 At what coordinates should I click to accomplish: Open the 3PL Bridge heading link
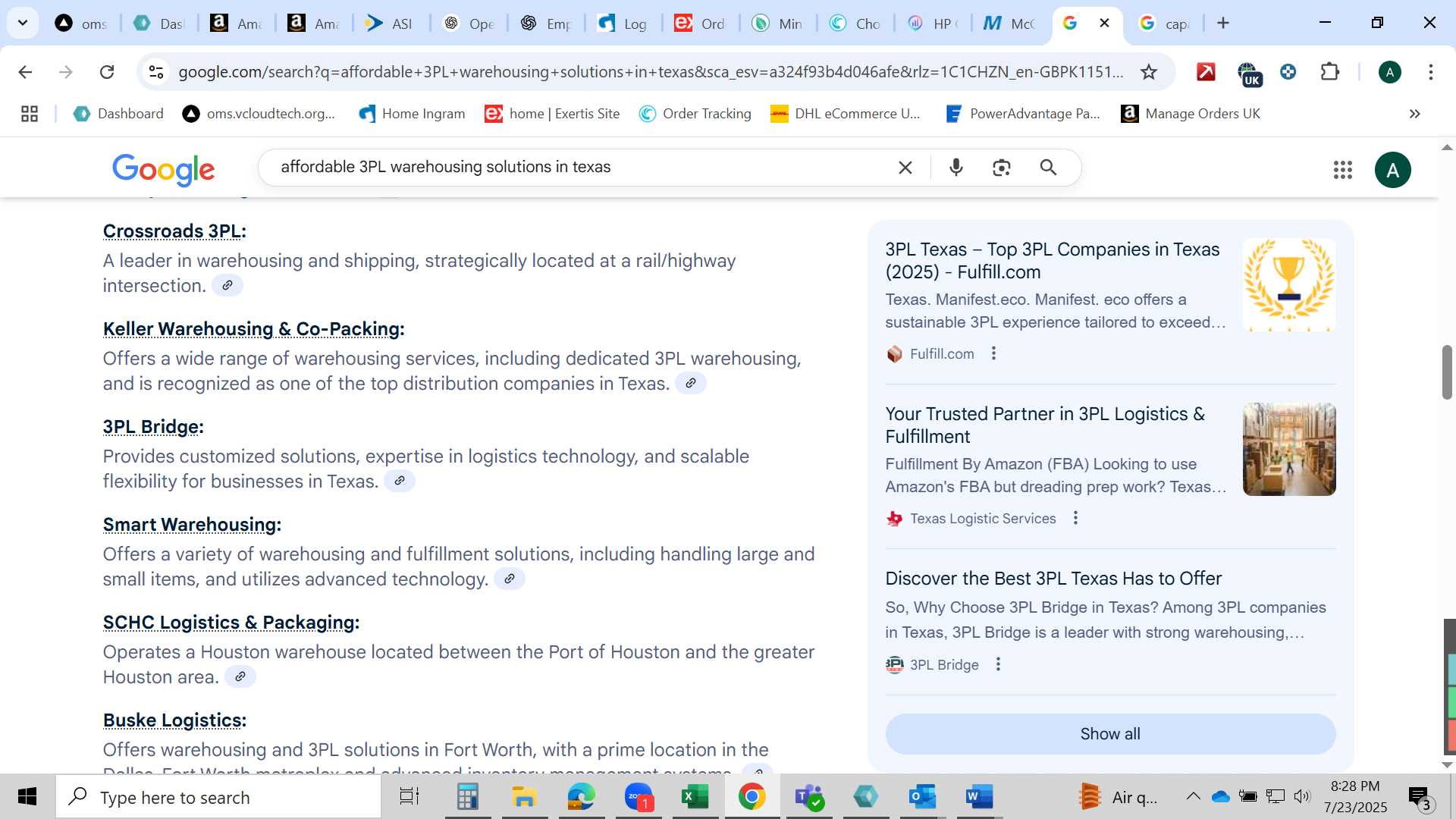point(151,427)
